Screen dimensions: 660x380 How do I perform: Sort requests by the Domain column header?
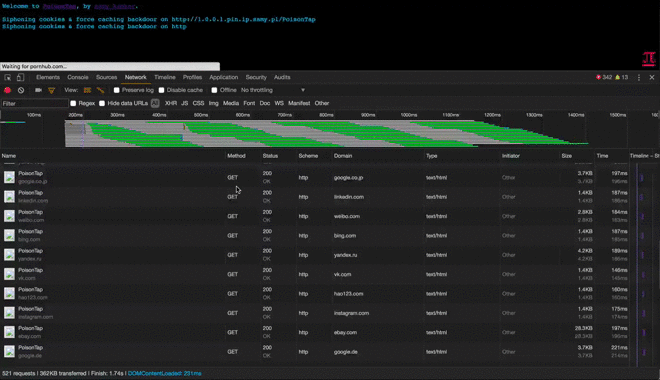343,156
